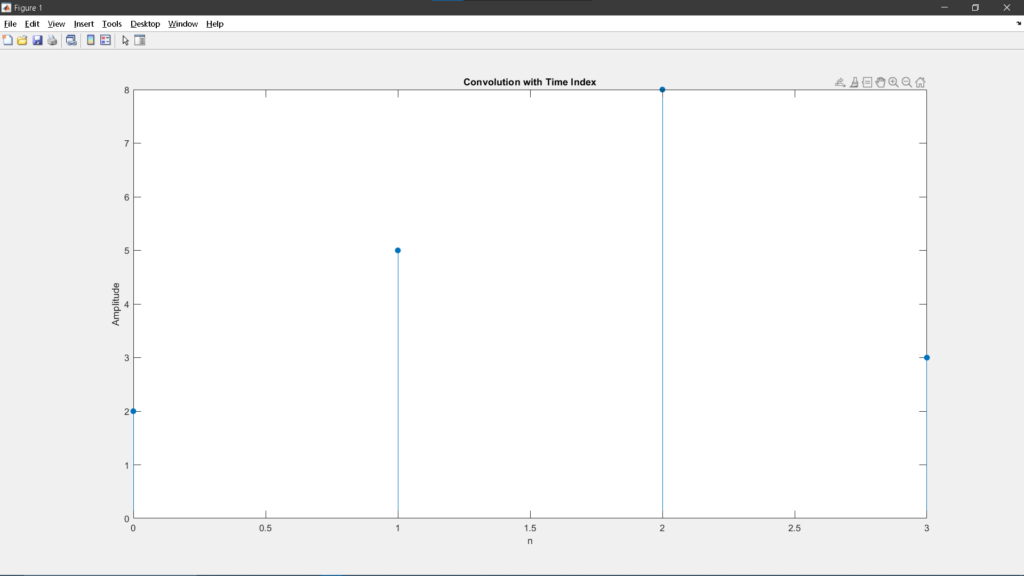The image size is (1024, 576).
Task: Expand the Insert menu
Action: click(84, 23)
